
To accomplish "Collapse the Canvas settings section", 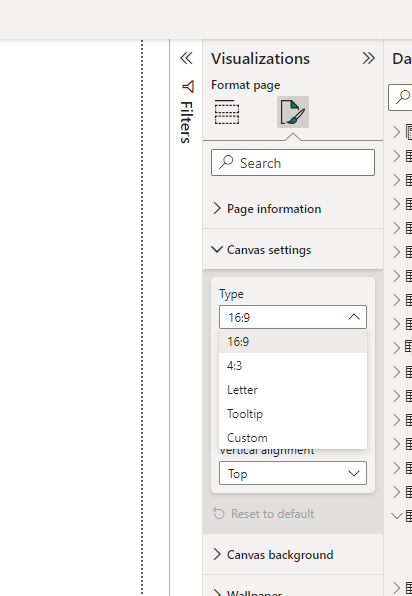I will pyautogui.click(x=293, y=250).
